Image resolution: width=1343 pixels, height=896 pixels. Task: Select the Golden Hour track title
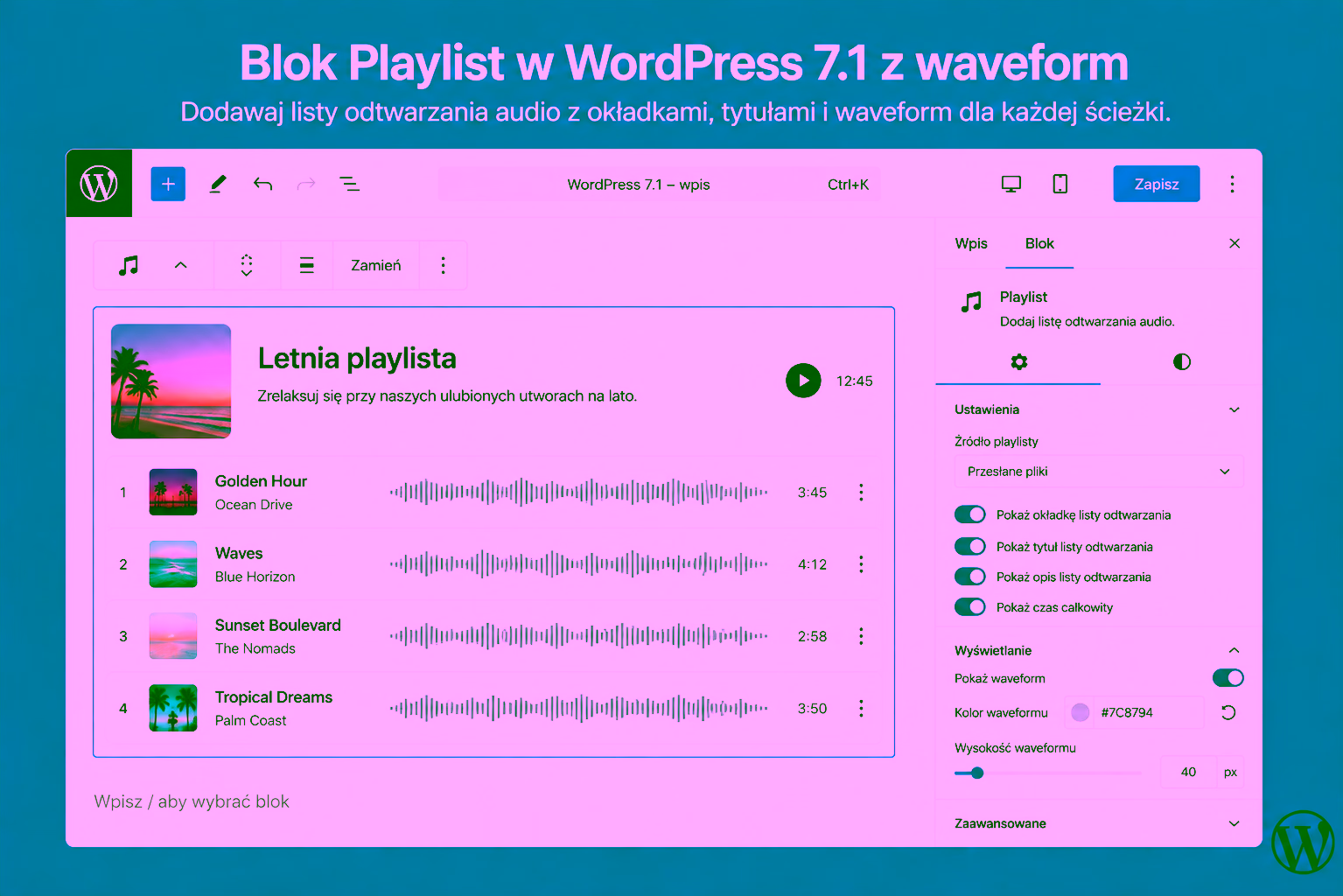coord(261,481)
